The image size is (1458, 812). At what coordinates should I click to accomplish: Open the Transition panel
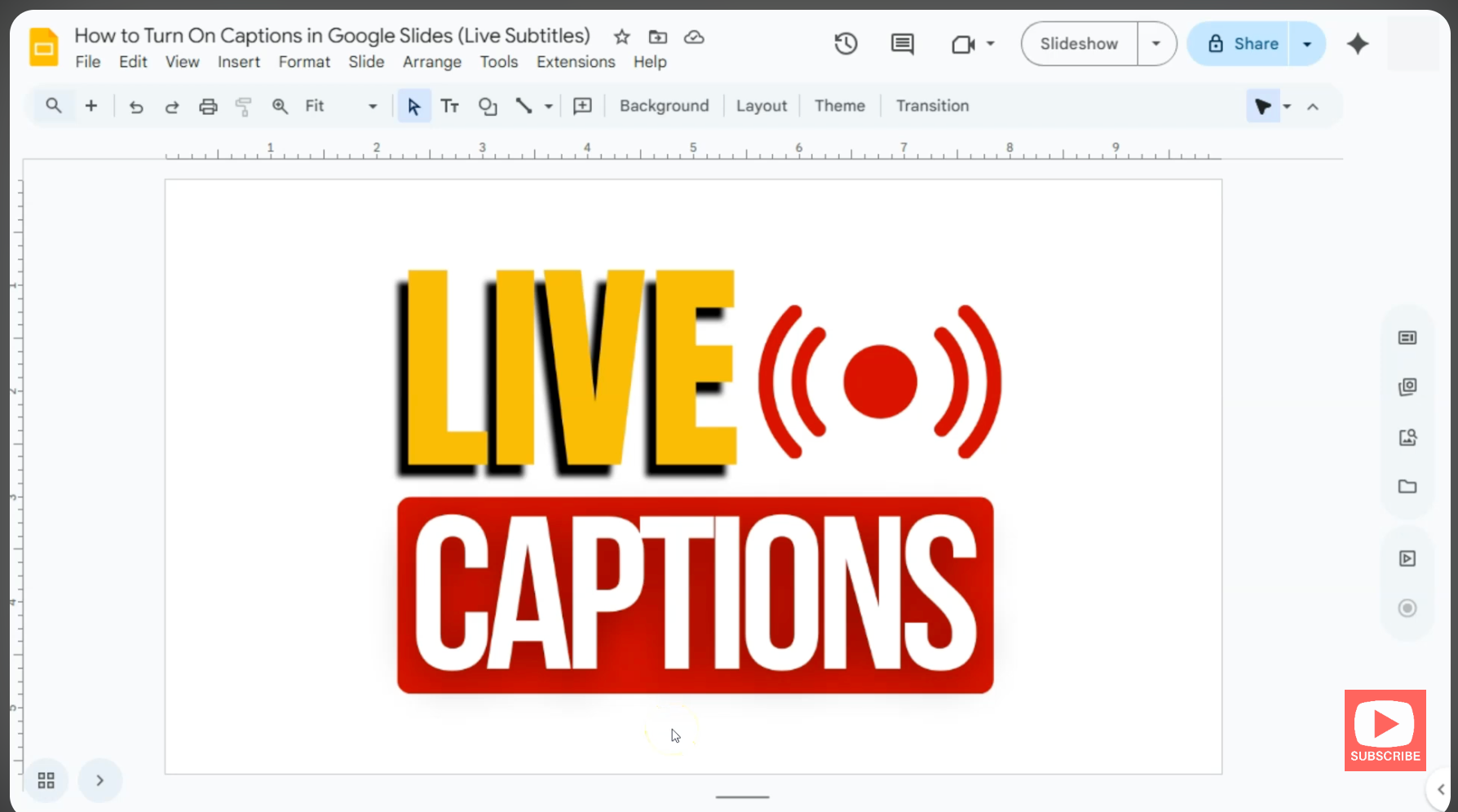[933, 106]
